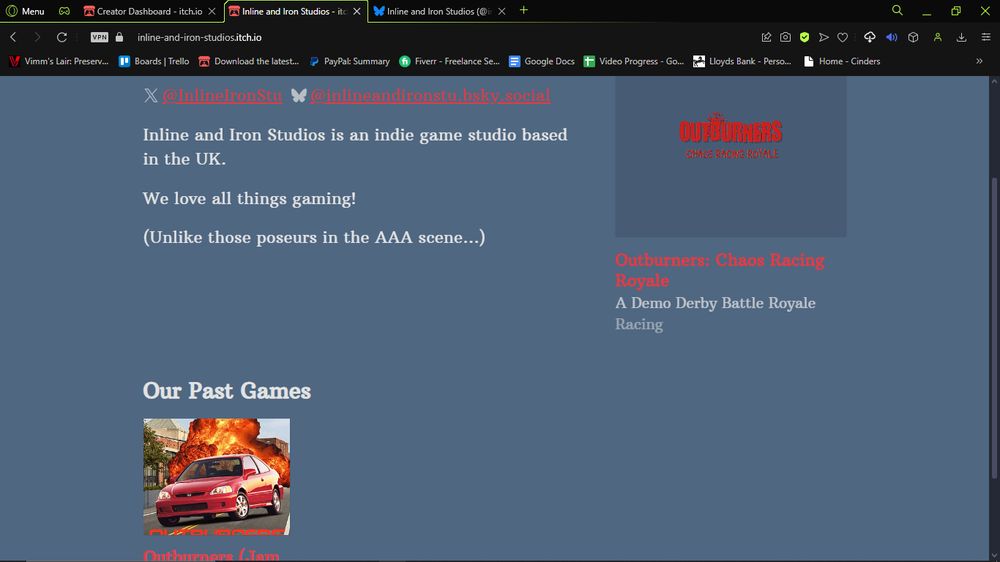
Task: Toggle the VPN badge
Action: click(x=99, y=37)
